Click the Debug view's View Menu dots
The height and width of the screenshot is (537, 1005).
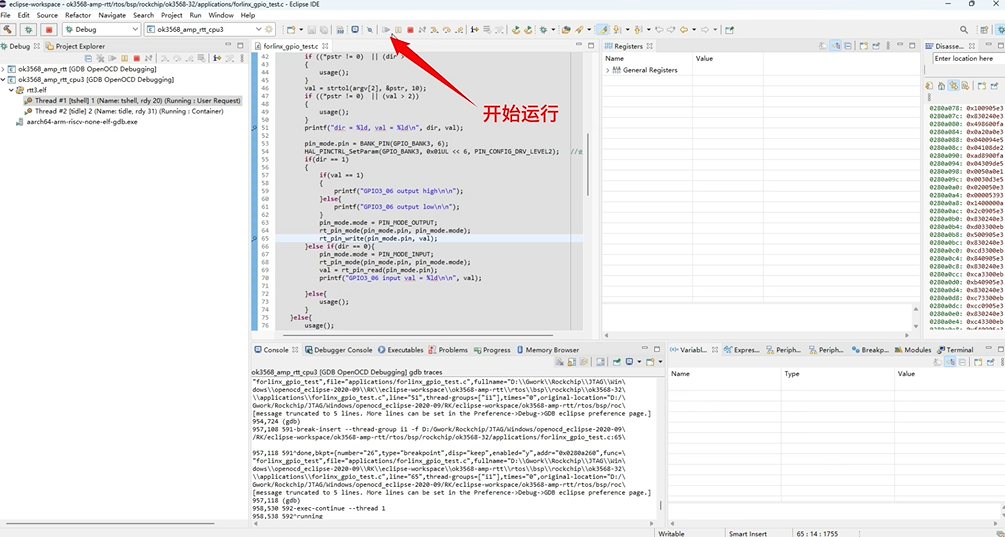[242, 58]
